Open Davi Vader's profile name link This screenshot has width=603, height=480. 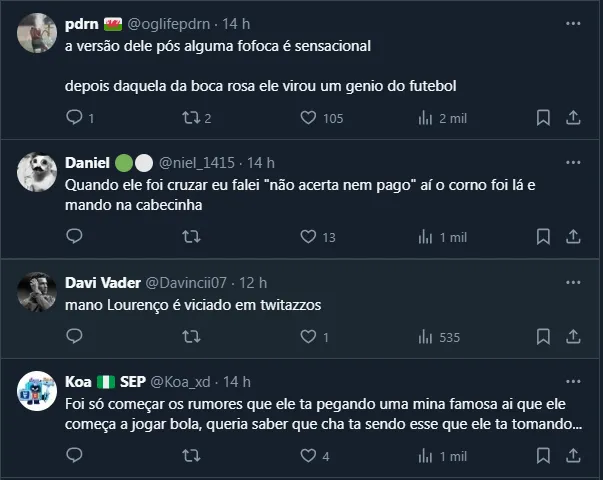(x=103, y=283)
